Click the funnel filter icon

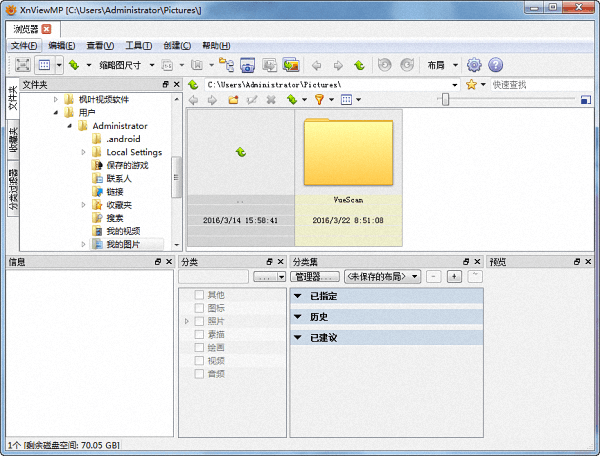319,100
